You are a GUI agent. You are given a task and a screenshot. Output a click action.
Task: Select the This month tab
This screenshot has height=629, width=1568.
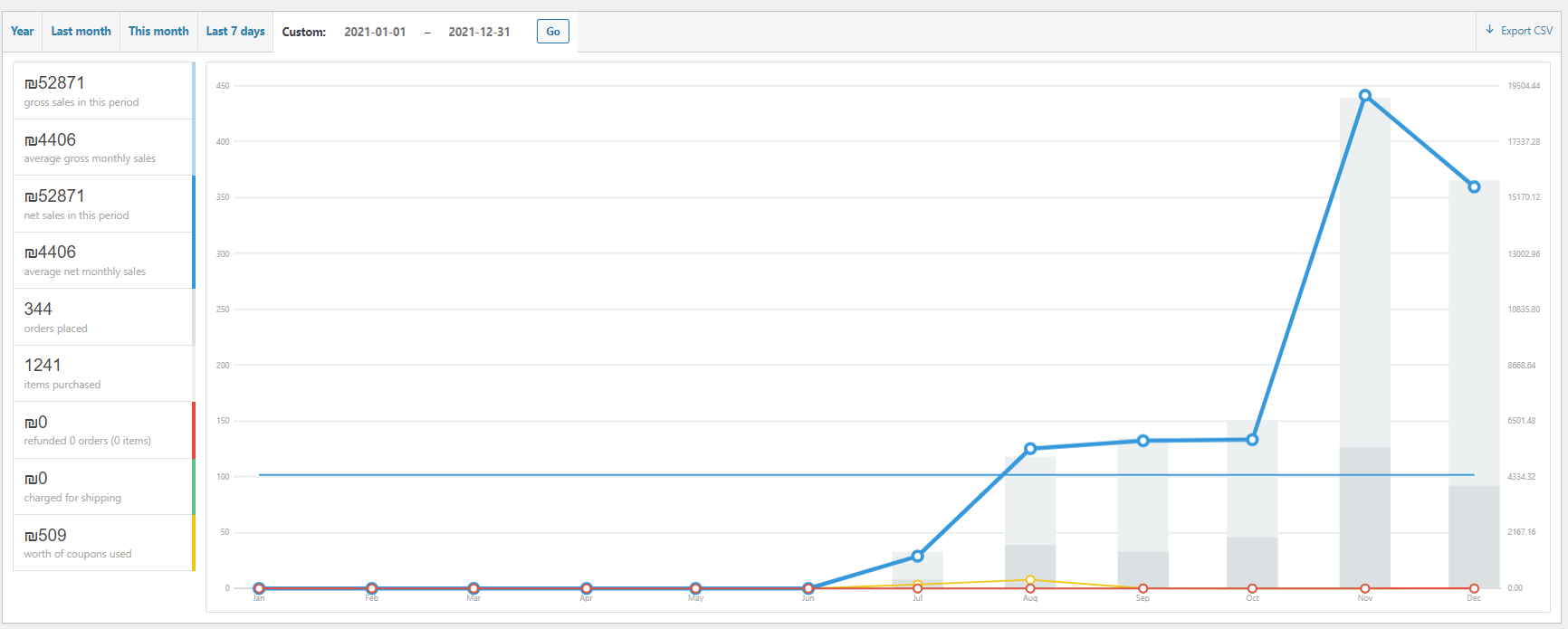tap(158, 31)
